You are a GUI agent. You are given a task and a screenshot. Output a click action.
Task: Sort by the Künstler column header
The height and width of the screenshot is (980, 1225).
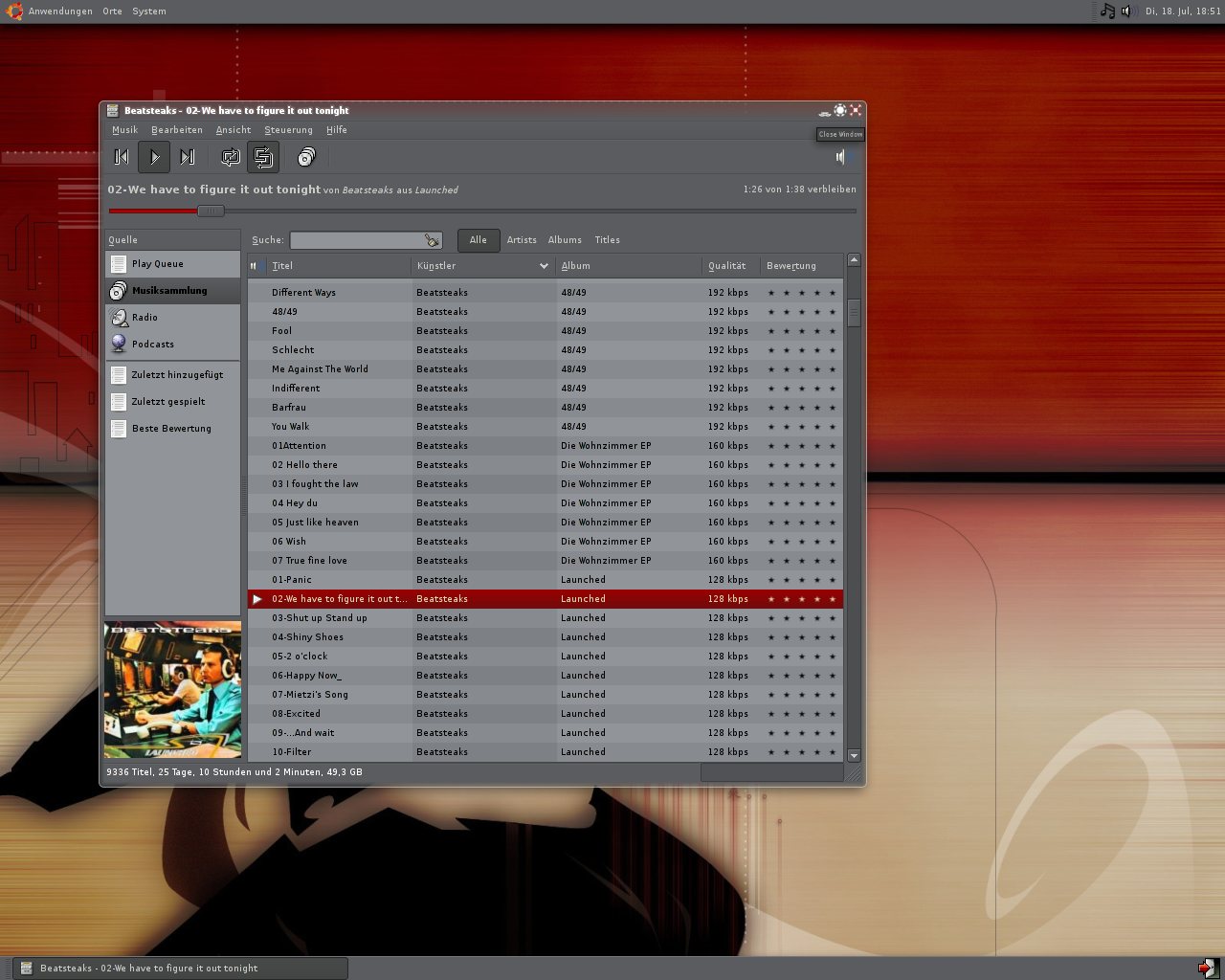point(483,266)
